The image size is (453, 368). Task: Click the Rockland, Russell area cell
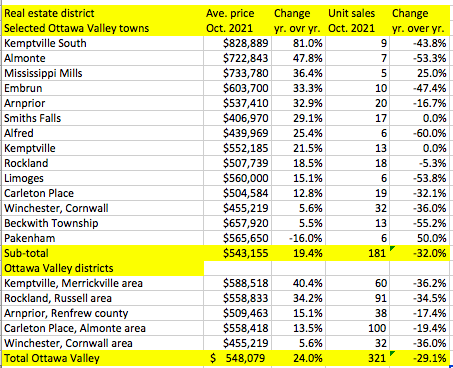click(103, 298)
